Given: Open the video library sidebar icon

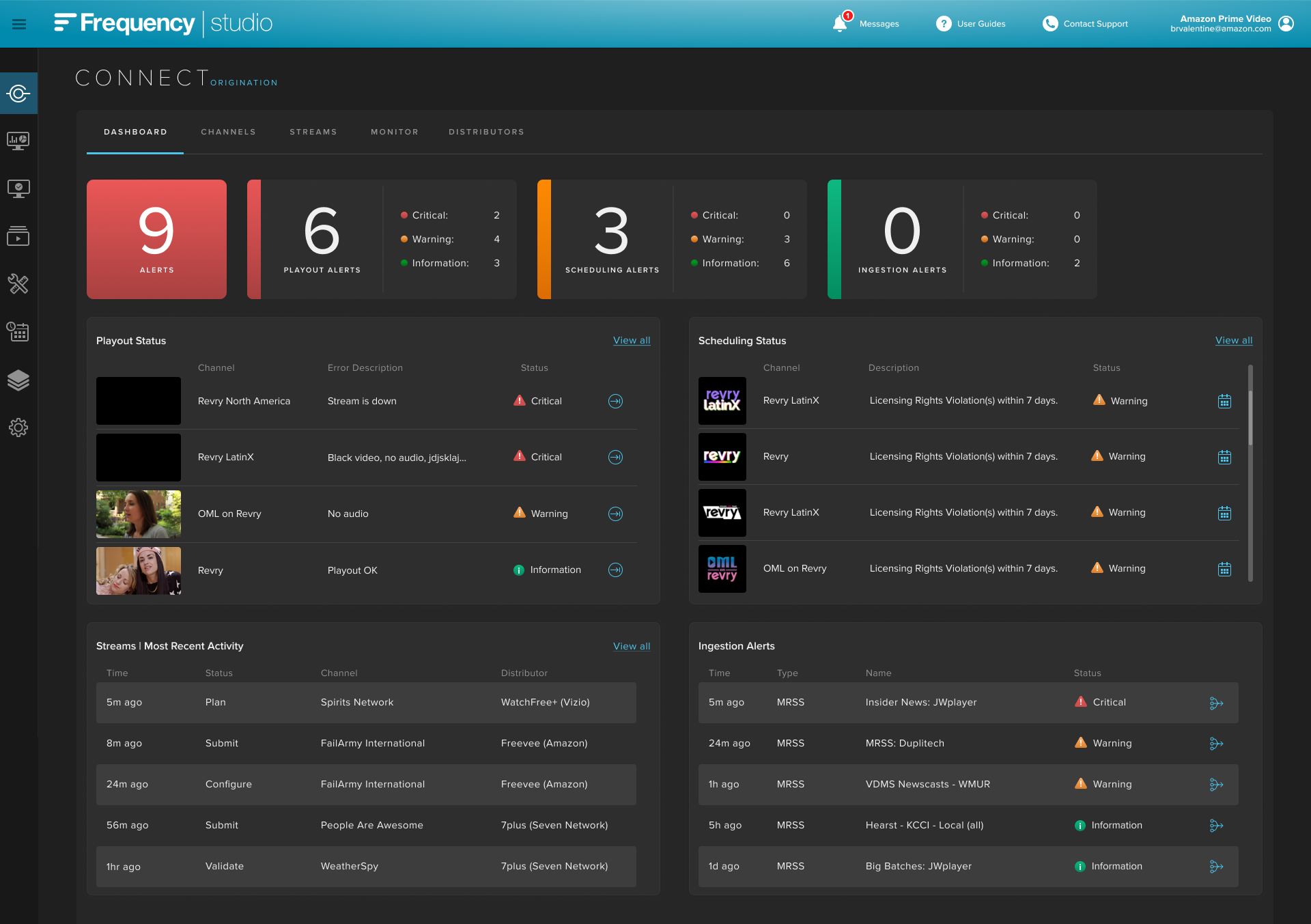Looking at the screenshot, I should pos(18,236).
